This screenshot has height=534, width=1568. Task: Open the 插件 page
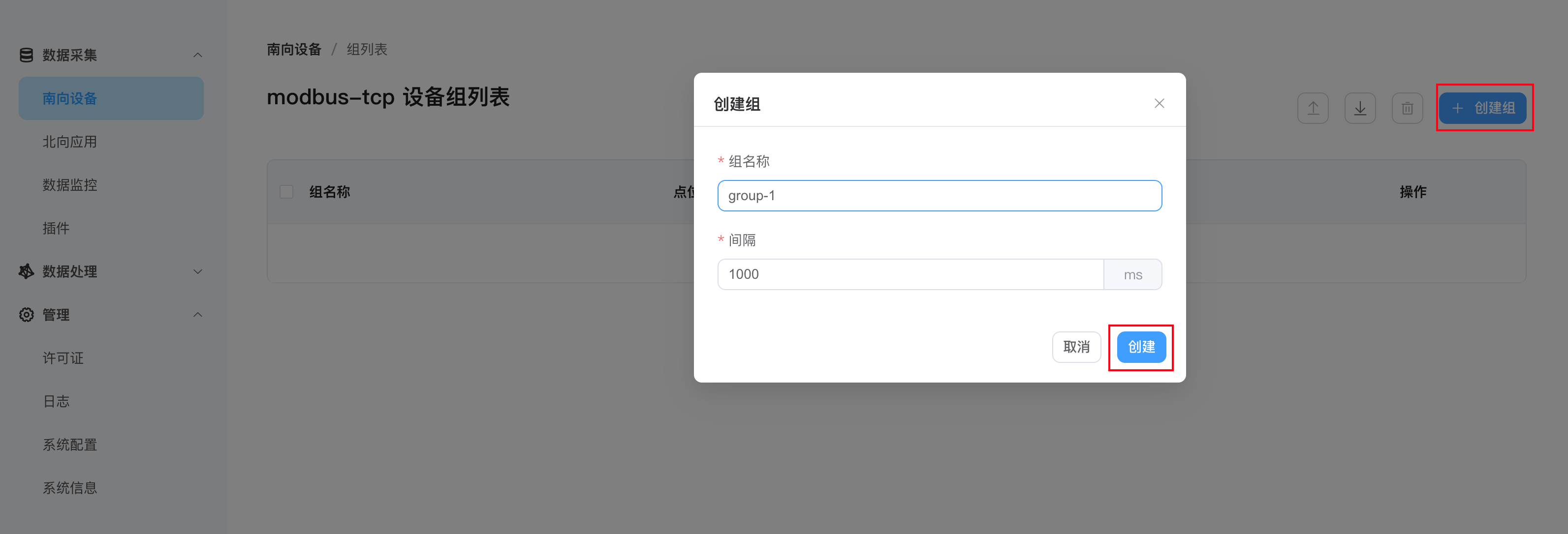[57, 228]
